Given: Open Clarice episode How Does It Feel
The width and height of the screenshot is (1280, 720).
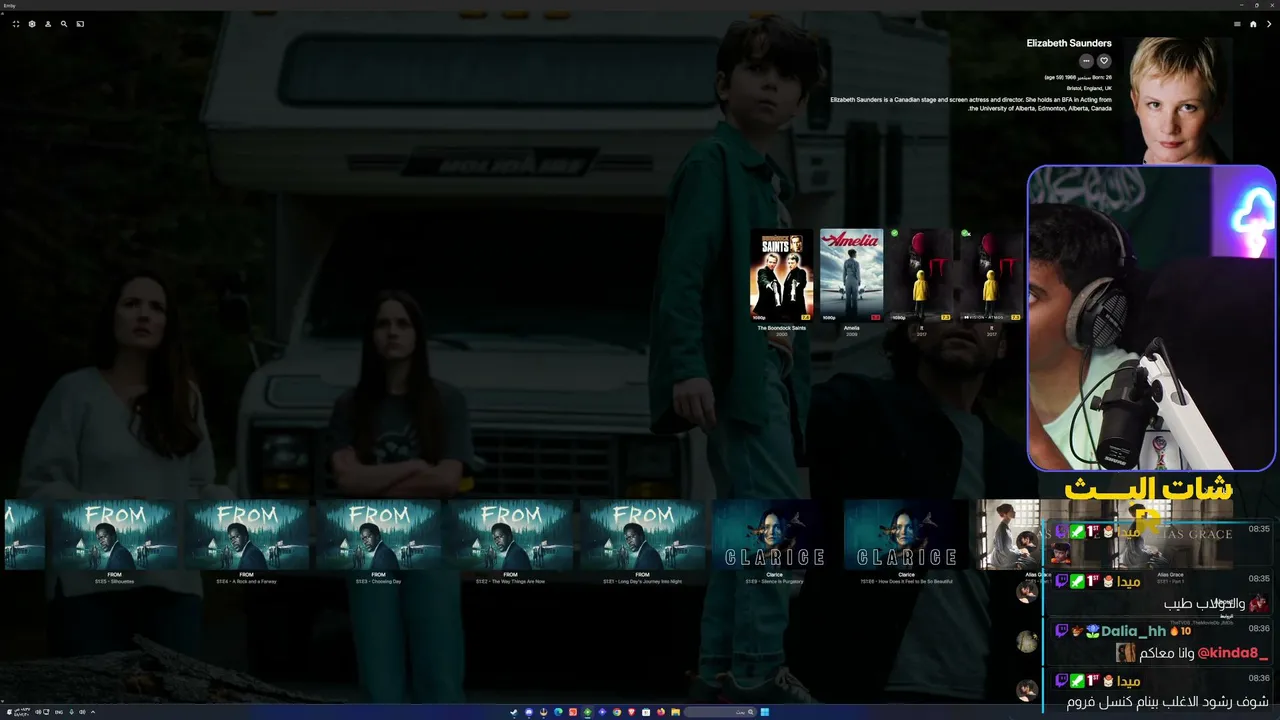Looking at the screenshot, I should [x=906, y=535].
